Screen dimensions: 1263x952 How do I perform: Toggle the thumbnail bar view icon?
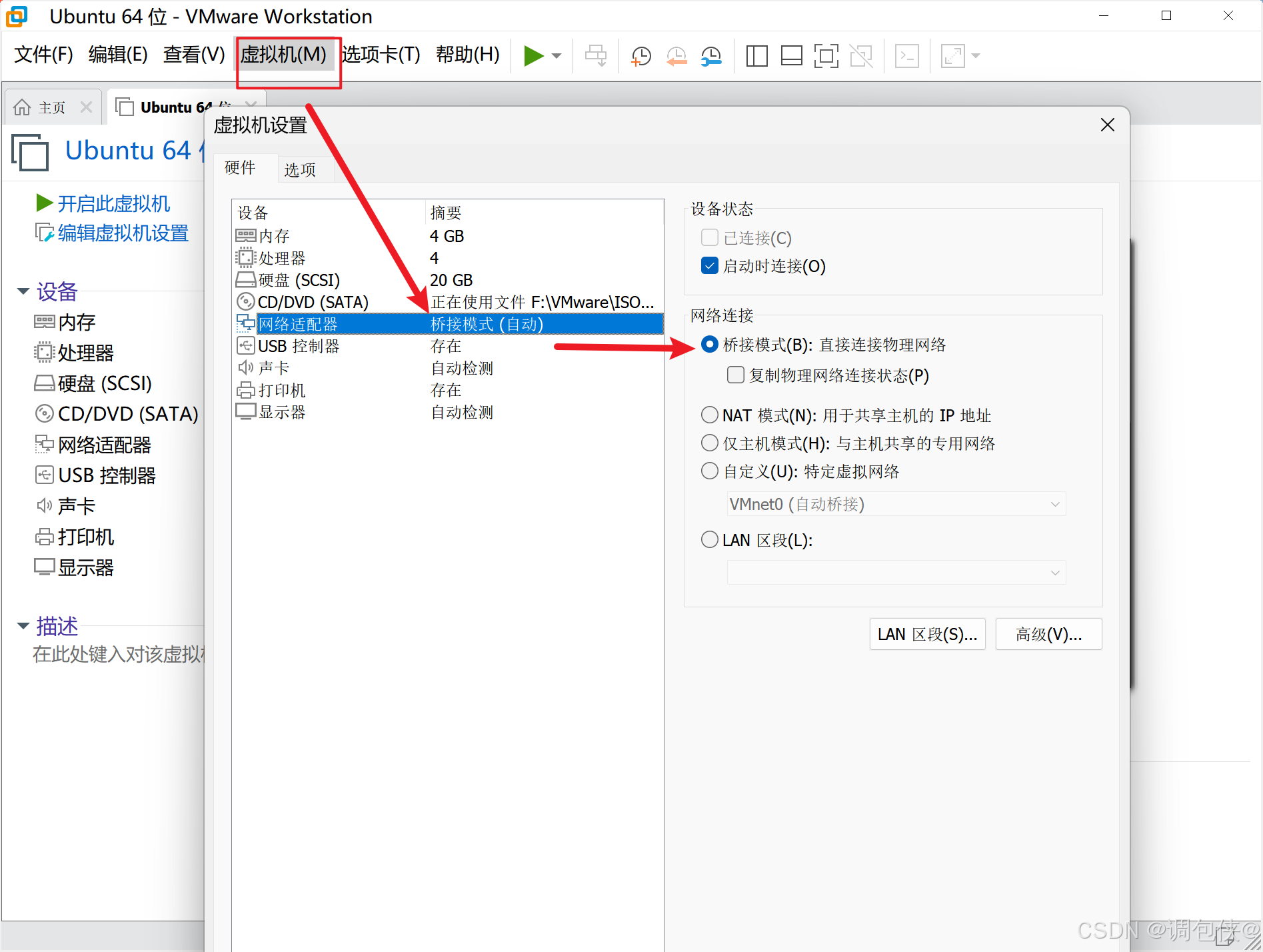point(791,56)
